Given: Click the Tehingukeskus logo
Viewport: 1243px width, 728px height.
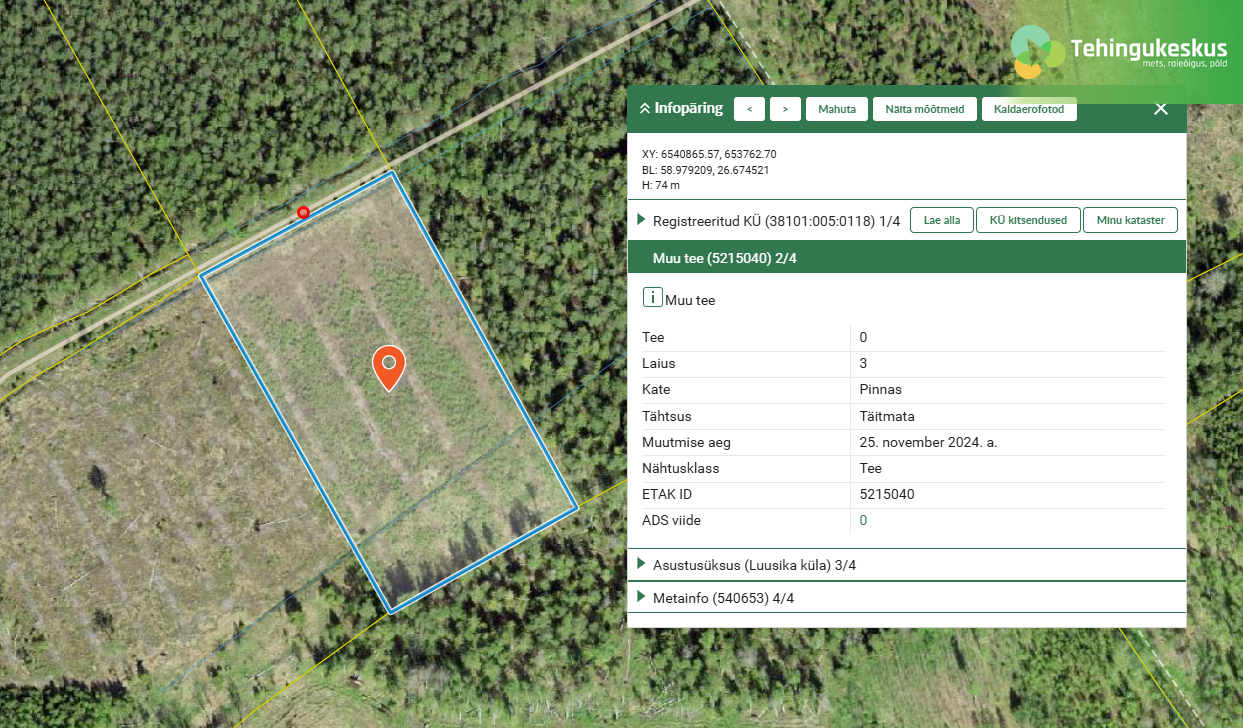Looking at the screenshot, I should (1119, 52).
